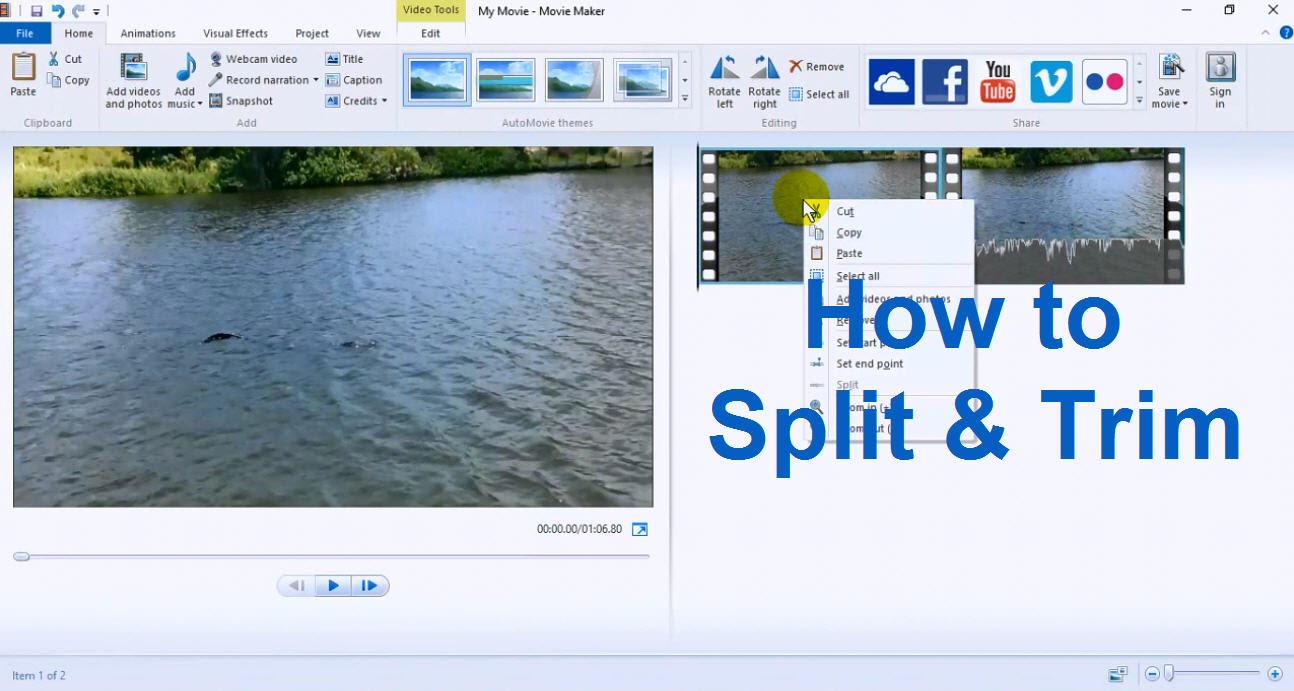Step to next frame
This screenshot has width=1294, height=691.
click(369, 586)
